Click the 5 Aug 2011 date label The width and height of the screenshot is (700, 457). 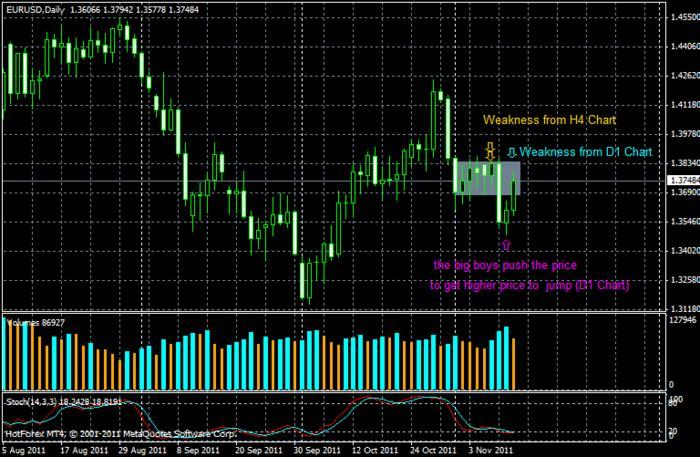pos(23,450)
